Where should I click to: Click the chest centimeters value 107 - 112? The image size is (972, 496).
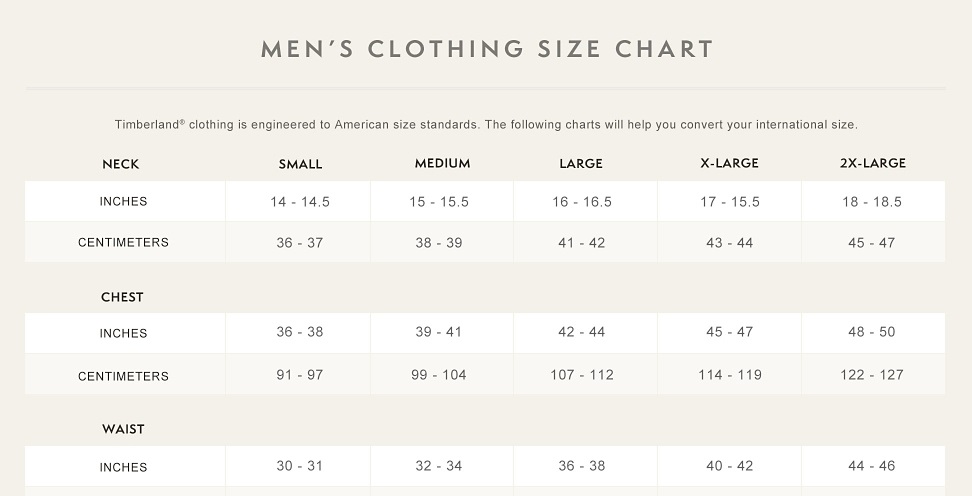coord(582,375)
